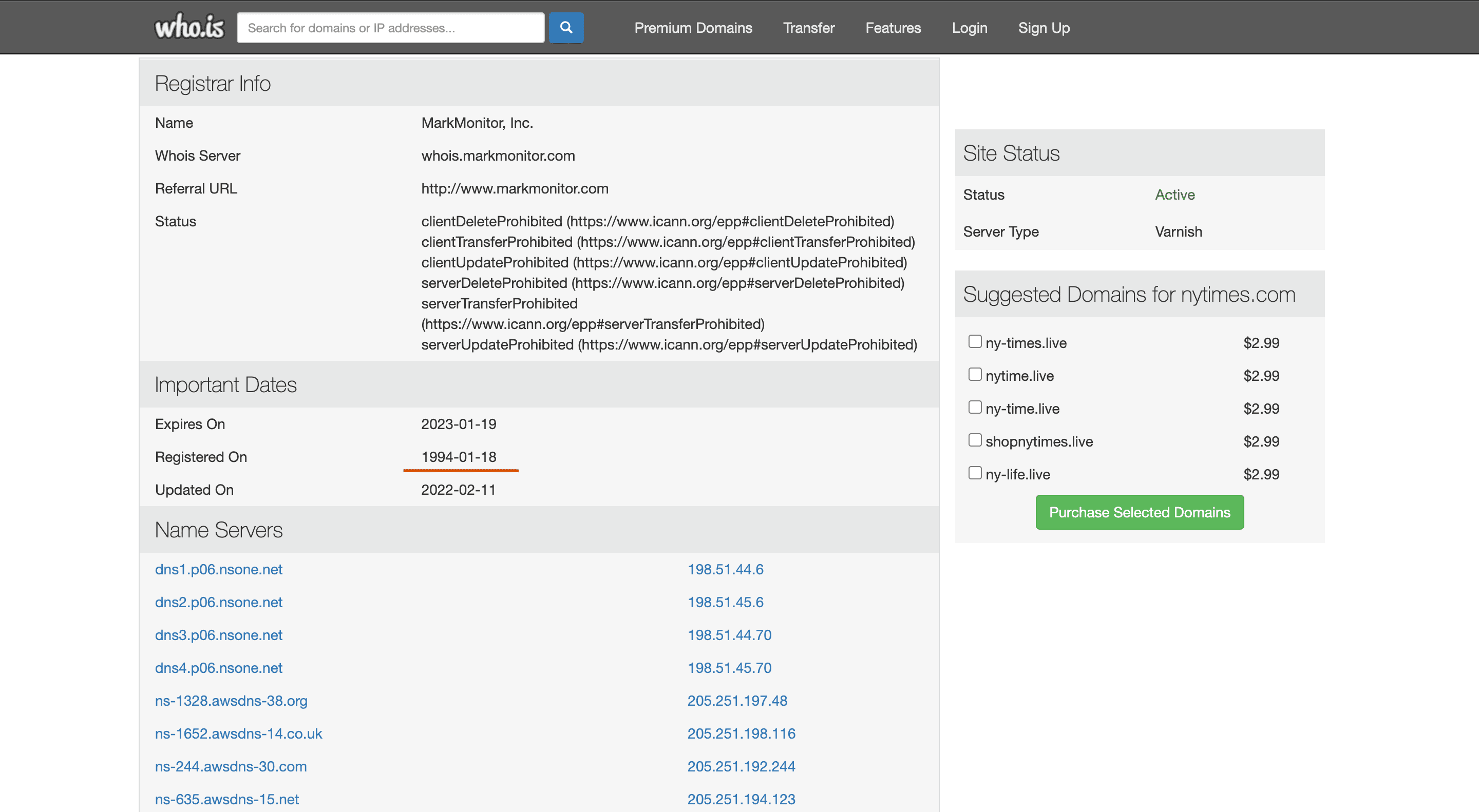Open the Premium Domains menu
1479x812 pixels.
[693, 27]
